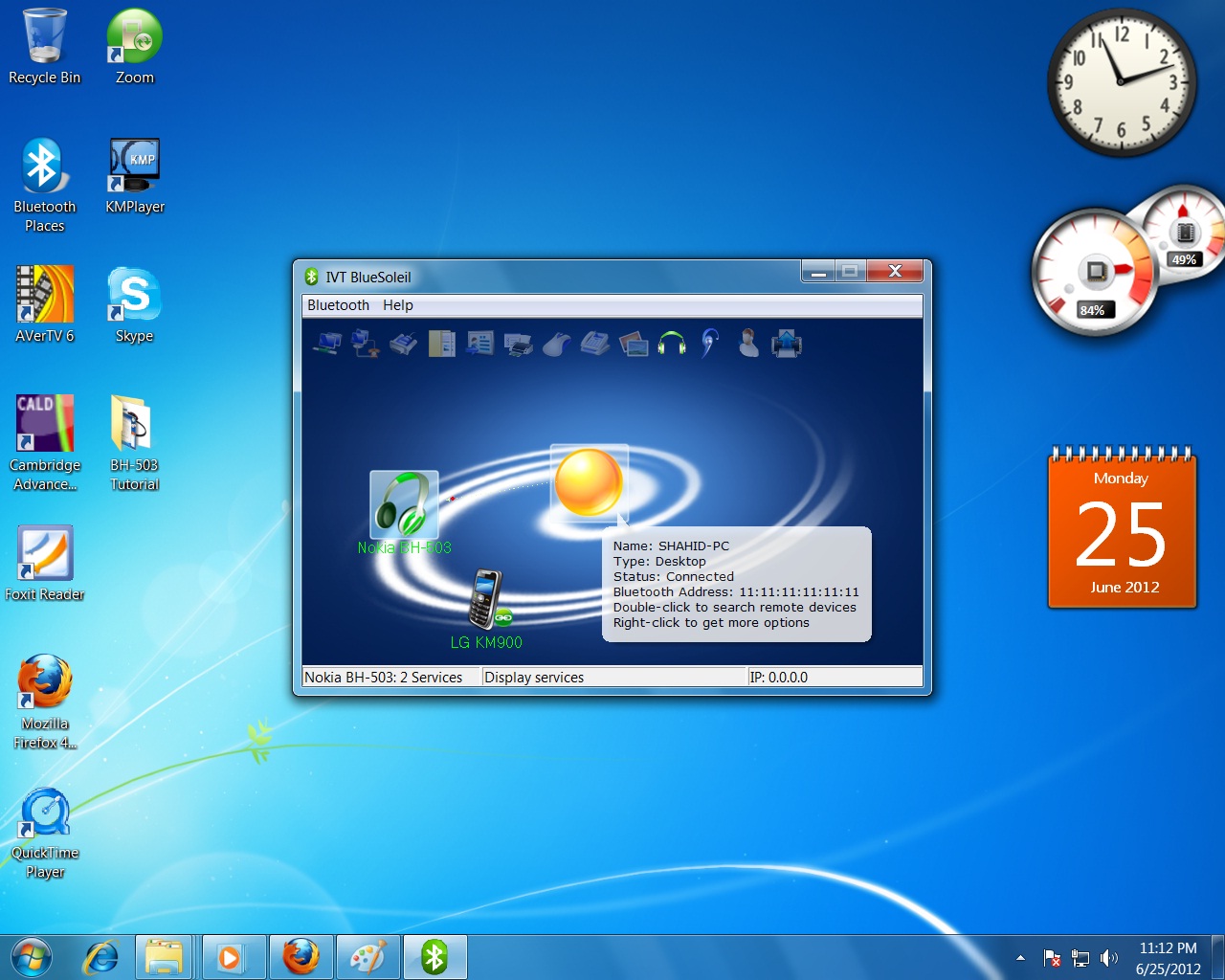This screenshot has height=980, width=1225.
Task: Select the Bluetooth Serial Port service icon
Action: 404,343
